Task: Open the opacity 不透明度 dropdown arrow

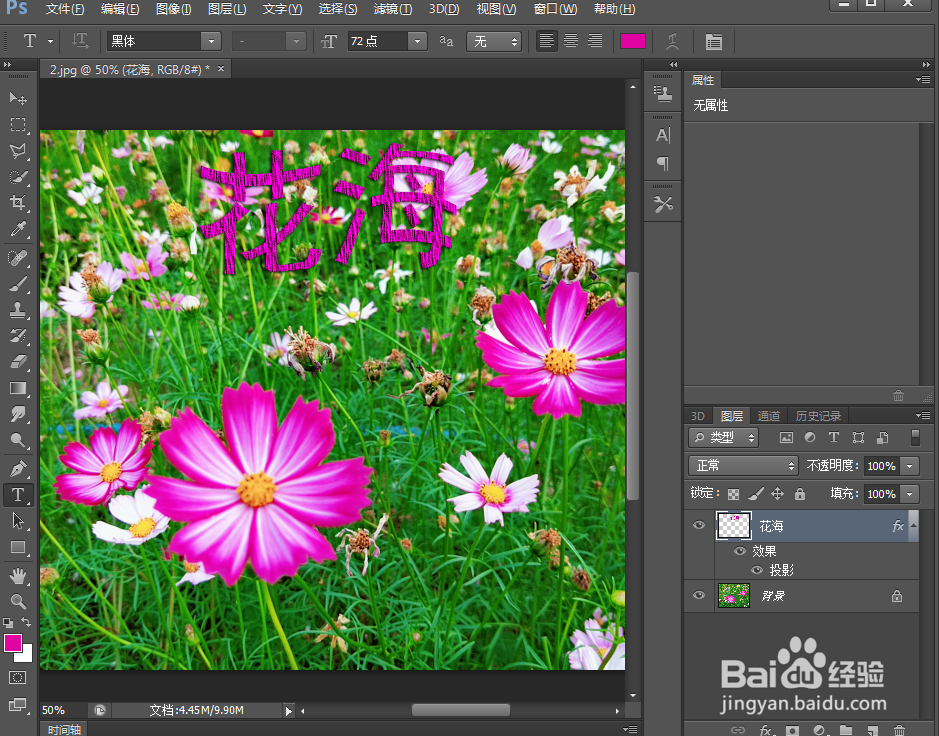Action: 910,466
